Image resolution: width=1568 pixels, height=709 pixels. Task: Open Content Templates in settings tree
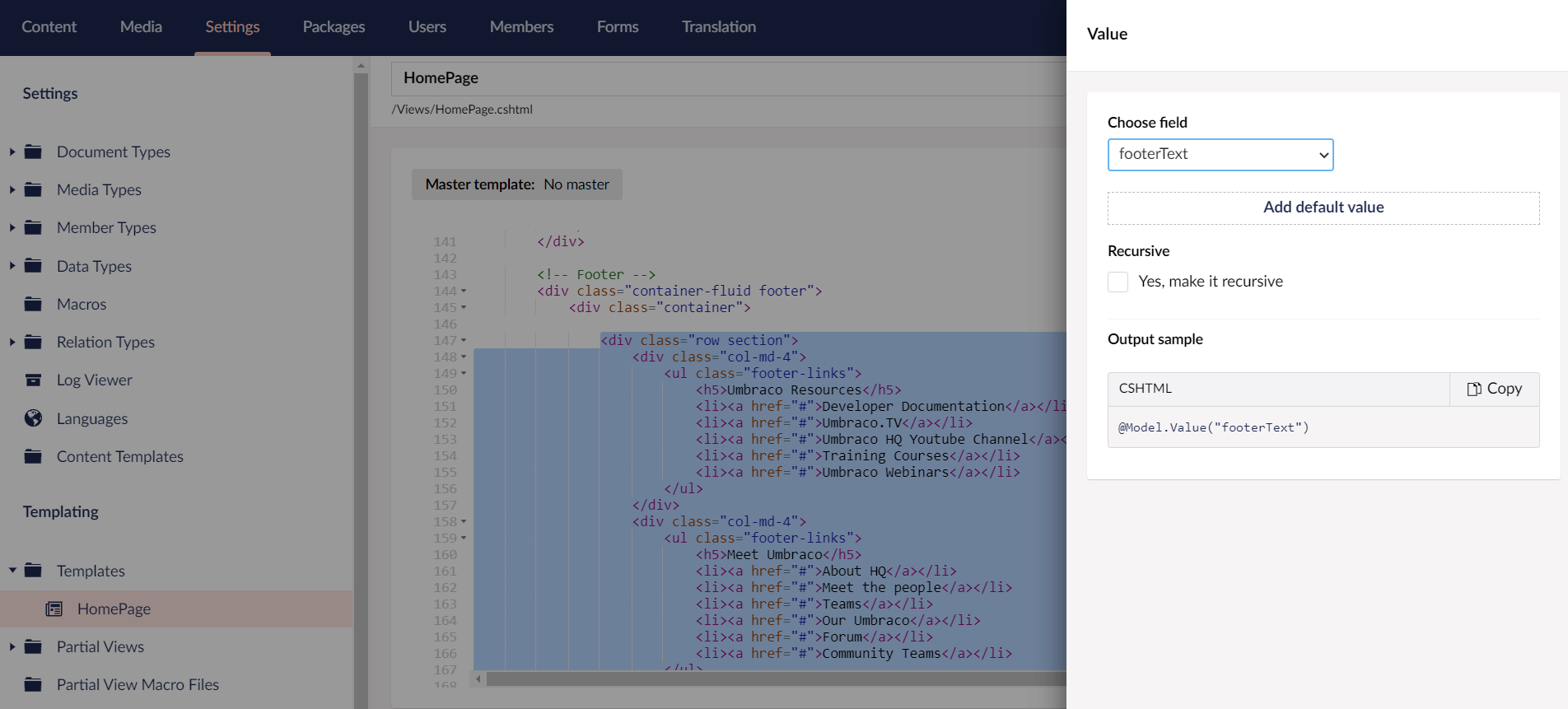[119, 456]
